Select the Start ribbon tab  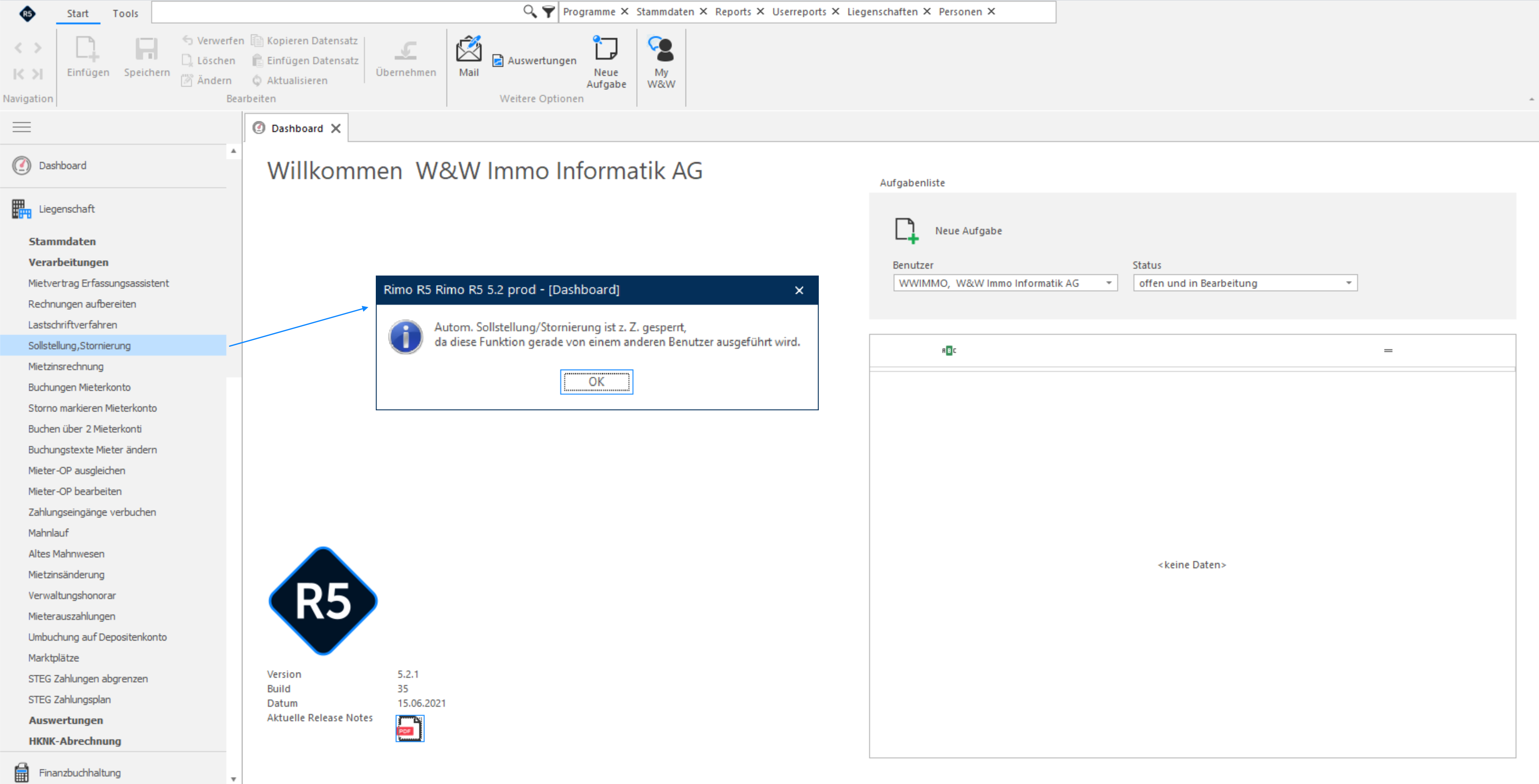tap(78, 13)
